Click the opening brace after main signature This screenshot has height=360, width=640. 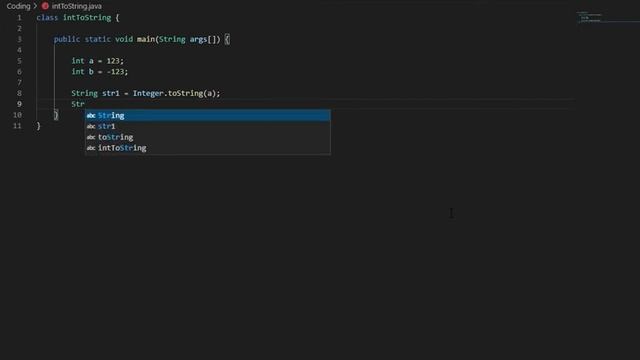tap(227, 40)
